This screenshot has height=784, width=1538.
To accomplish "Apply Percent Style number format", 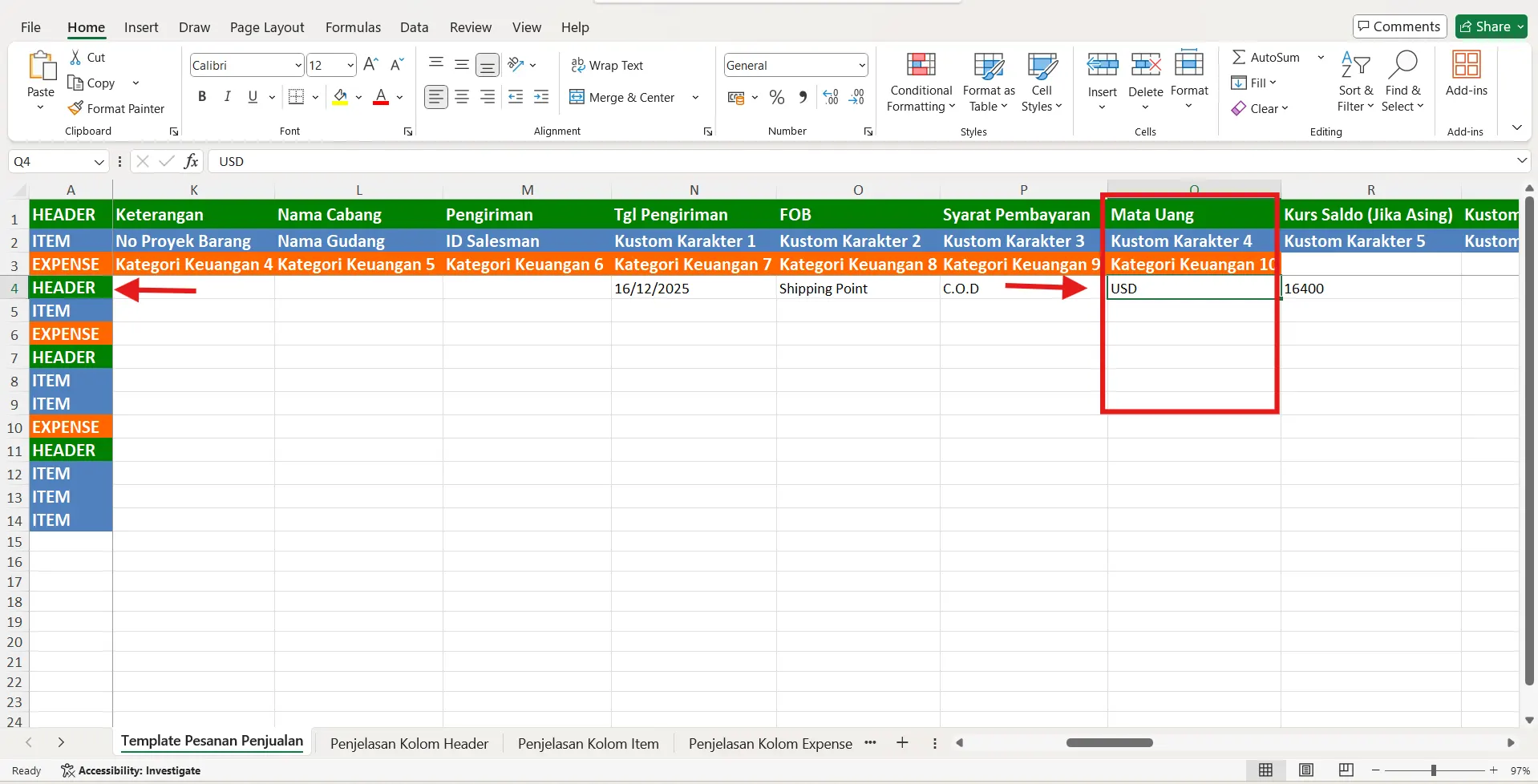I will pos(777,96).
